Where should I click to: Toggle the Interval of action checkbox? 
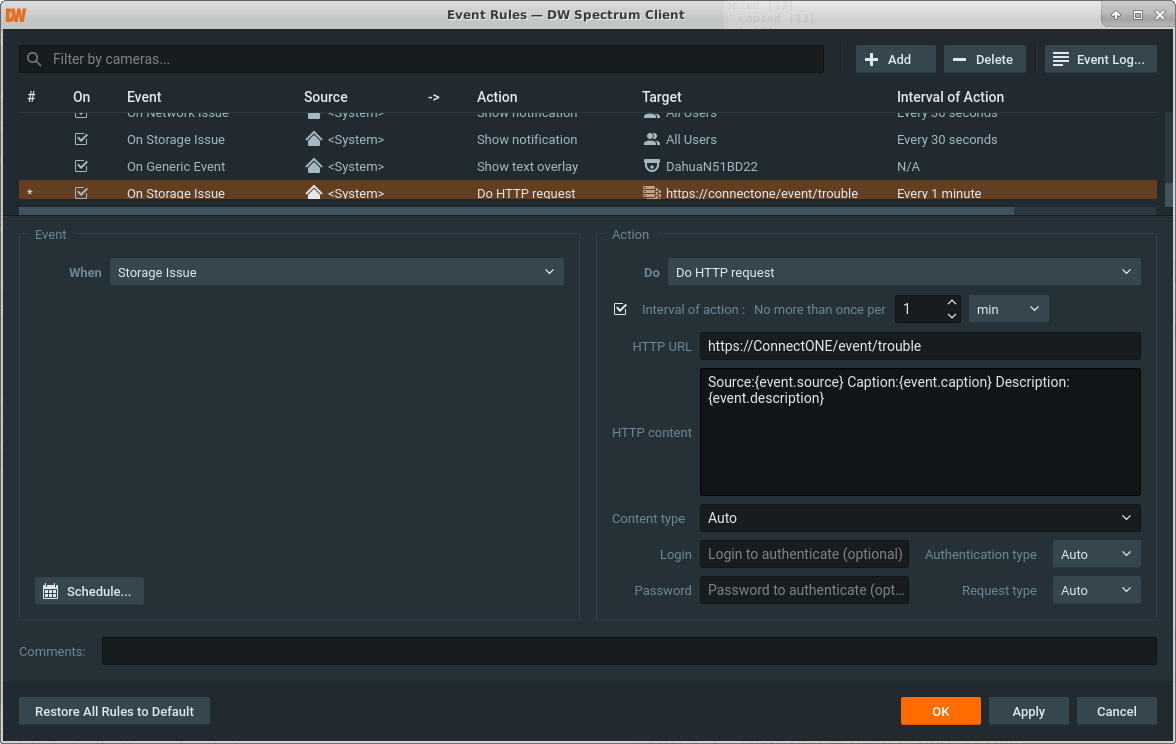click(x=620, y=309)
